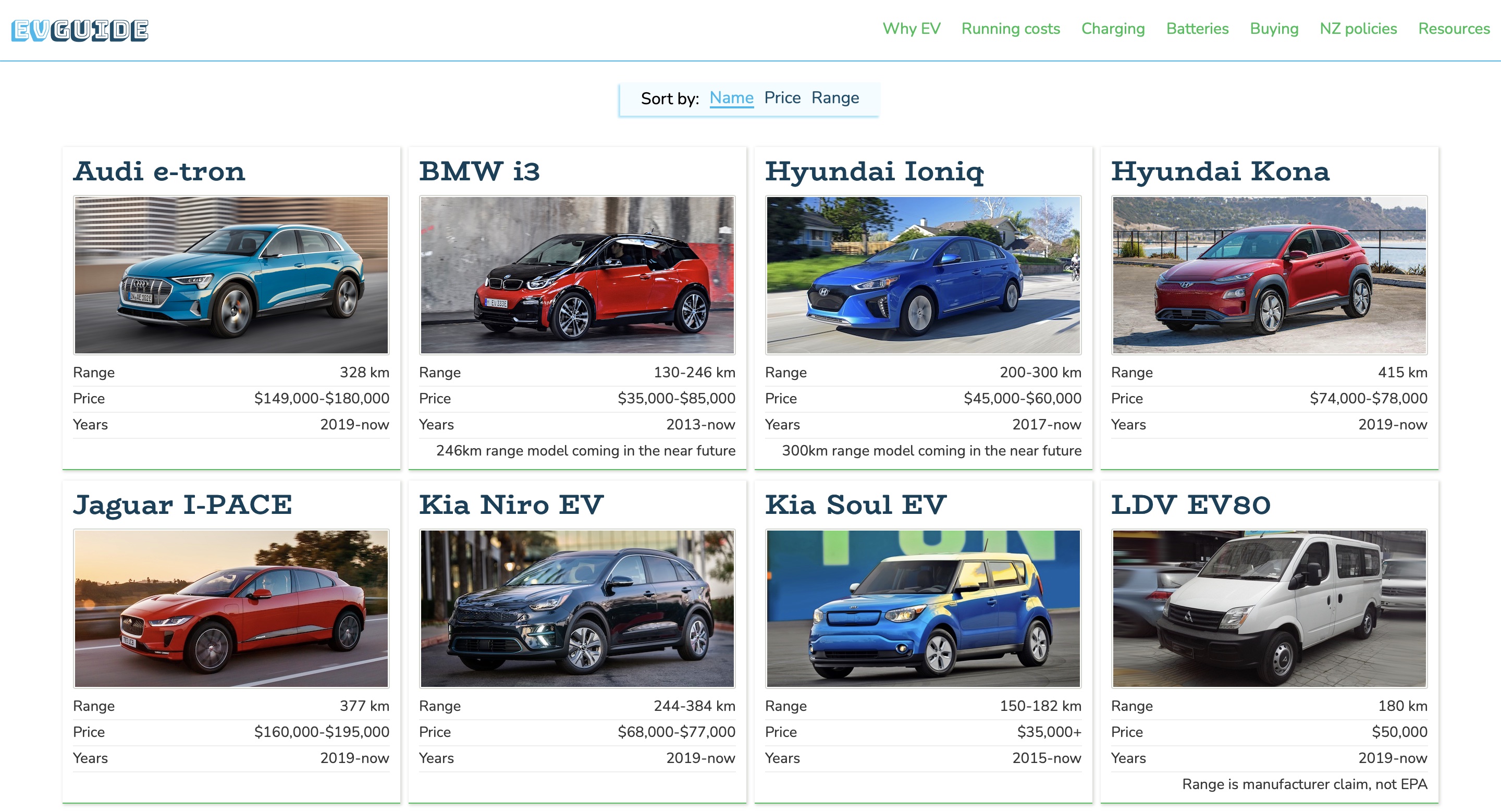Click the 150-182 km range value
Viewport: 1501px width, 812px height.
coord(1040,706)
